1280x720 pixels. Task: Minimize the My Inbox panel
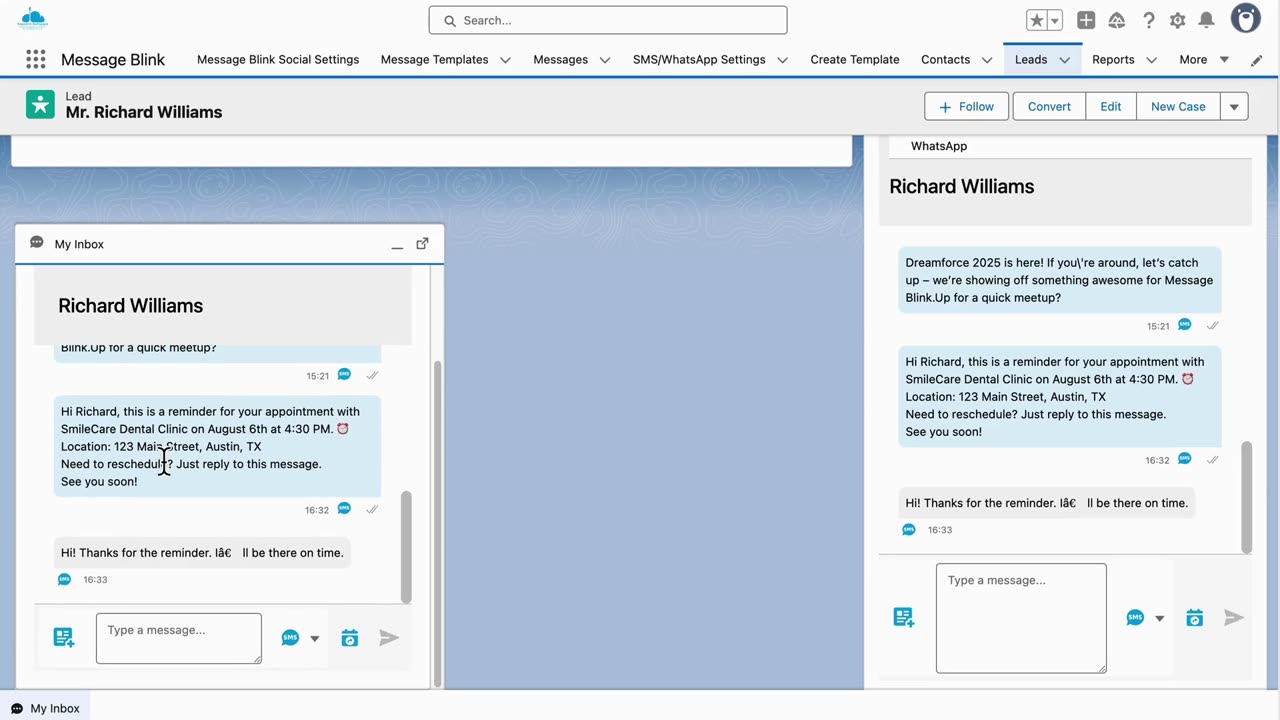pos(397,244)
